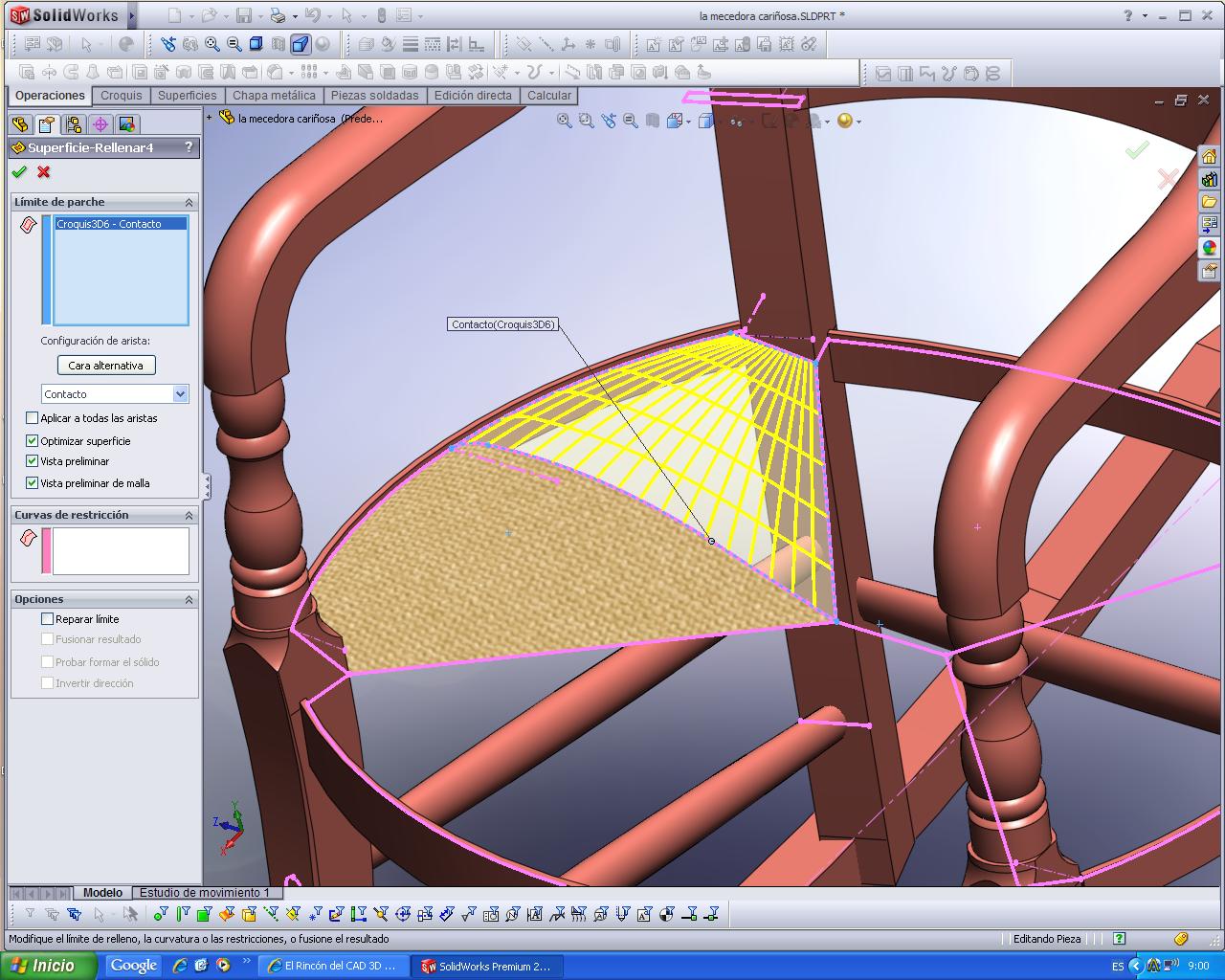
Task: Open the ConfigurationManager tab icon
Action: [x=73, y=124]
